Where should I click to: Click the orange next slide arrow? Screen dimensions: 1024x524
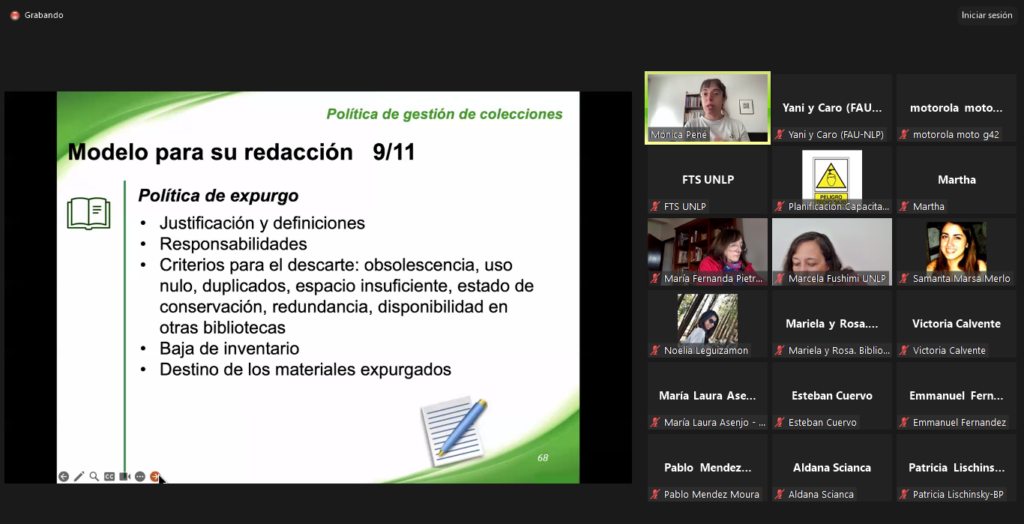tap(155, 477)
